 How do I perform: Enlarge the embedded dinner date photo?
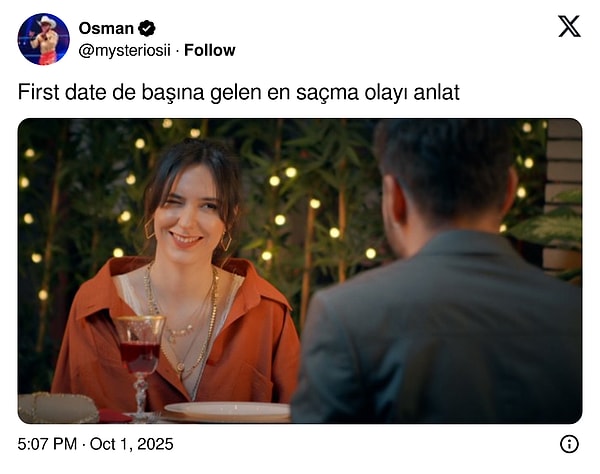coord(300,271)
